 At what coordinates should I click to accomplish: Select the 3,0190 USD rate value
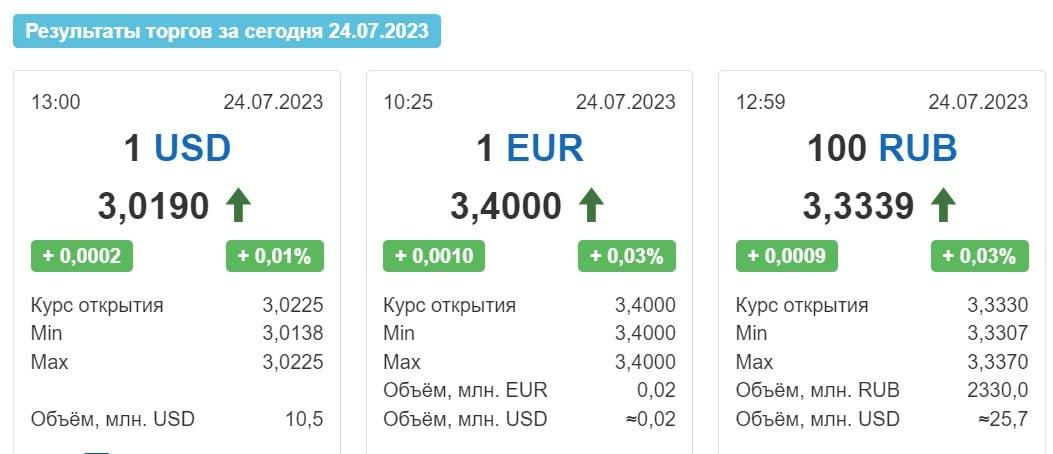154,206
